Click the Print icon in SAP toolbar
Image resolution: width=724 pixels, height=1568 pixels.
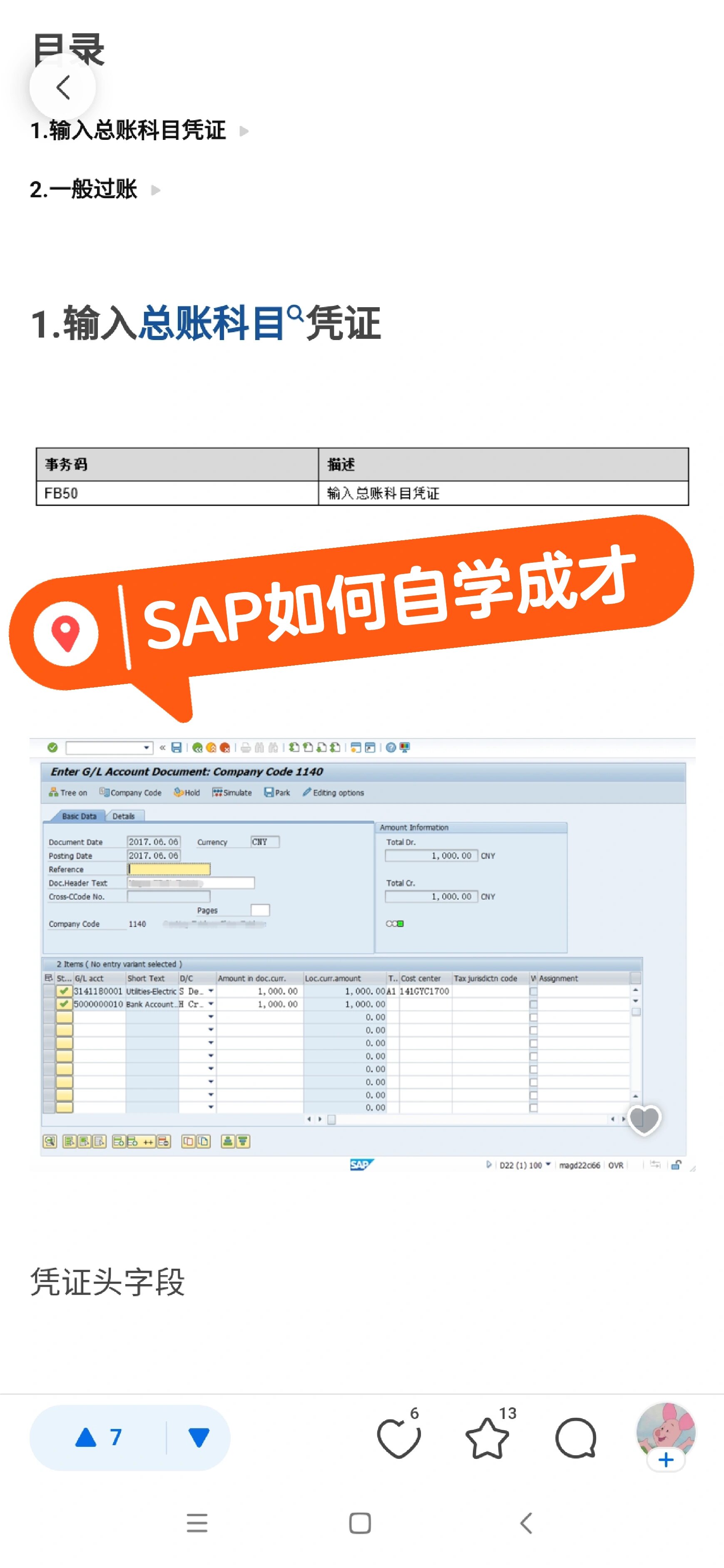pyautogui.click(x=245, y=747)
